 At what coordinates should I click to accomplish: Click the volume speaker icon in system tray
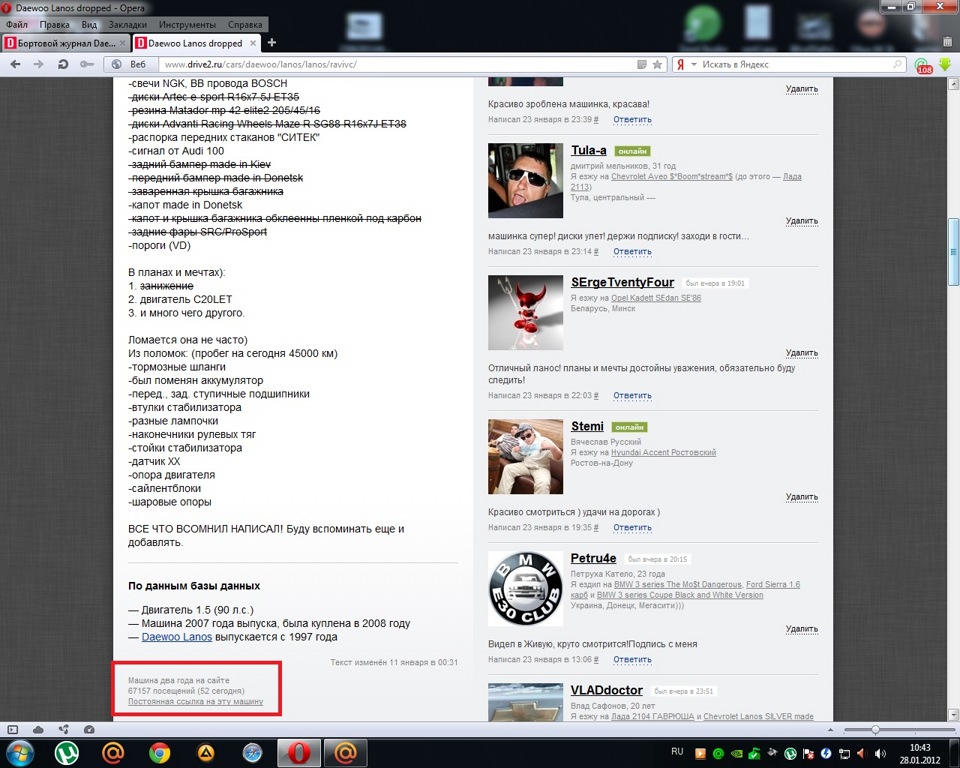880,753
